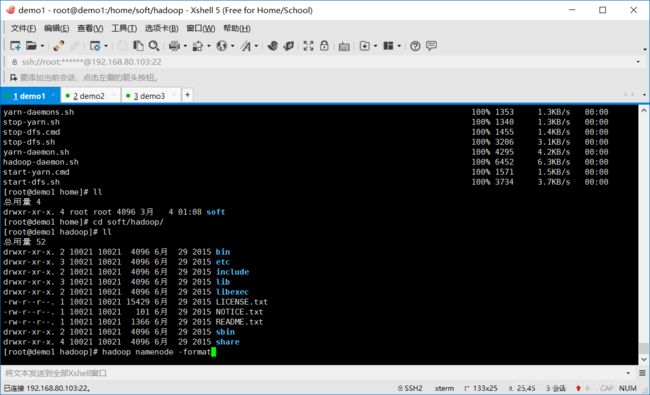Open dropdown arrow next to globe icon
The height and width of the screenshot is (395, 650).
pos(232,46)
